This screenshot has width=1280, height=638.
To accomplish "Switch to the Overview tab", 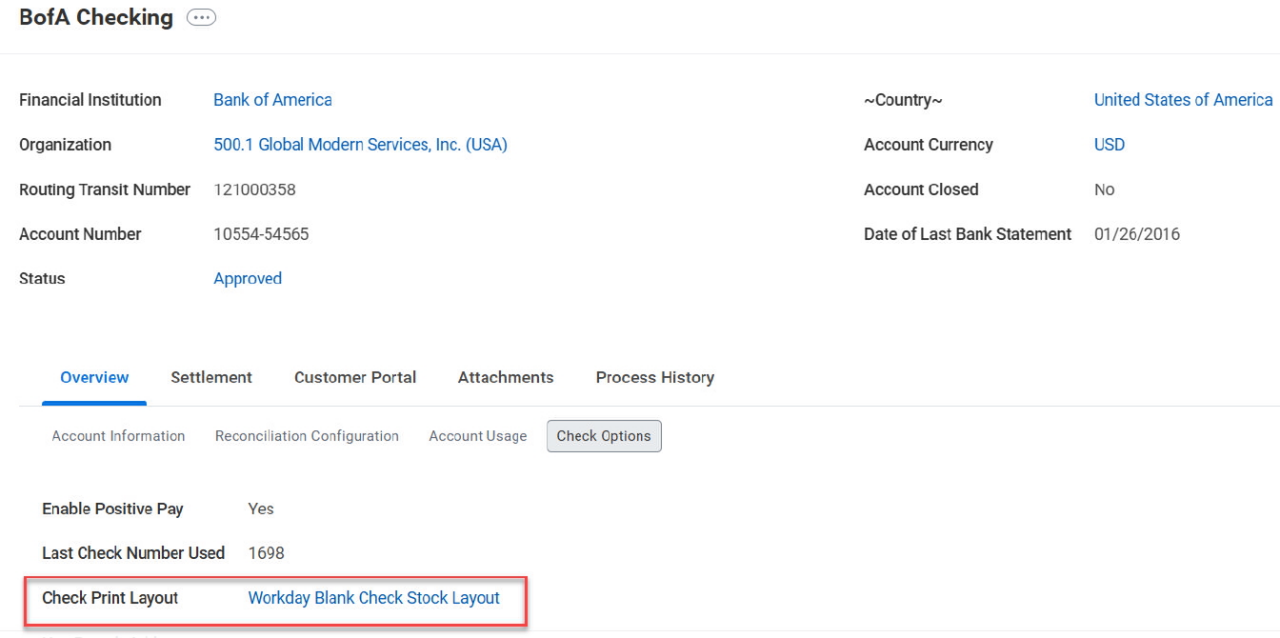I will click(x=94, y=378).
